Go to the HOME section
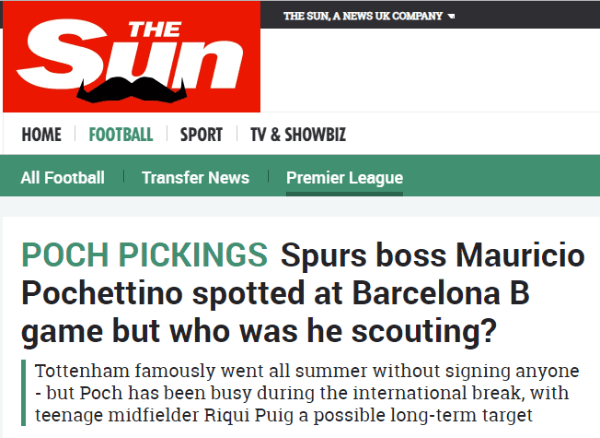600x438 pixels. 41,135
